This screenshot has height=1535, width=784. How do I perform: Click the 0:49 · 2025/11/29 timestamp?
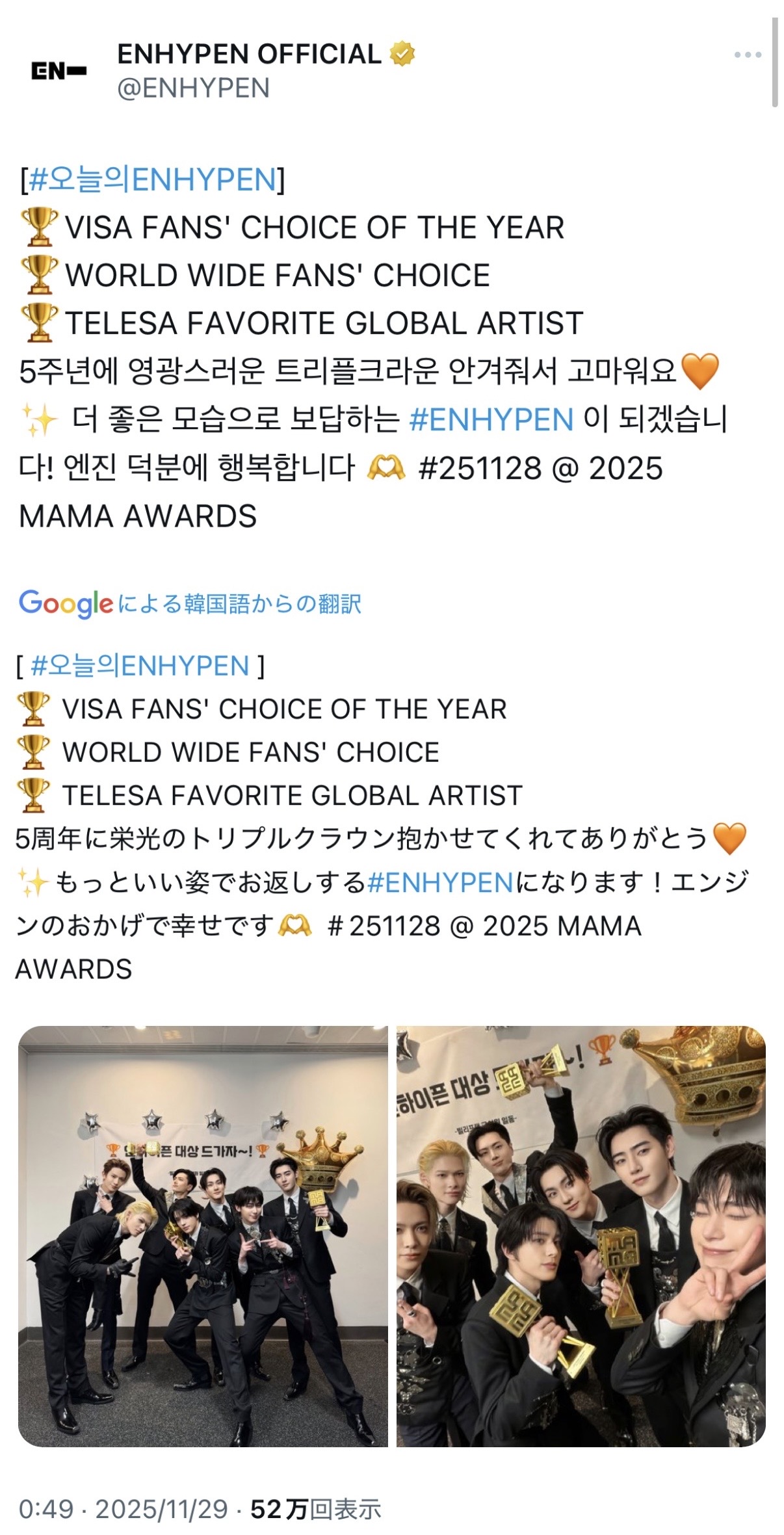click(124, 1509)
